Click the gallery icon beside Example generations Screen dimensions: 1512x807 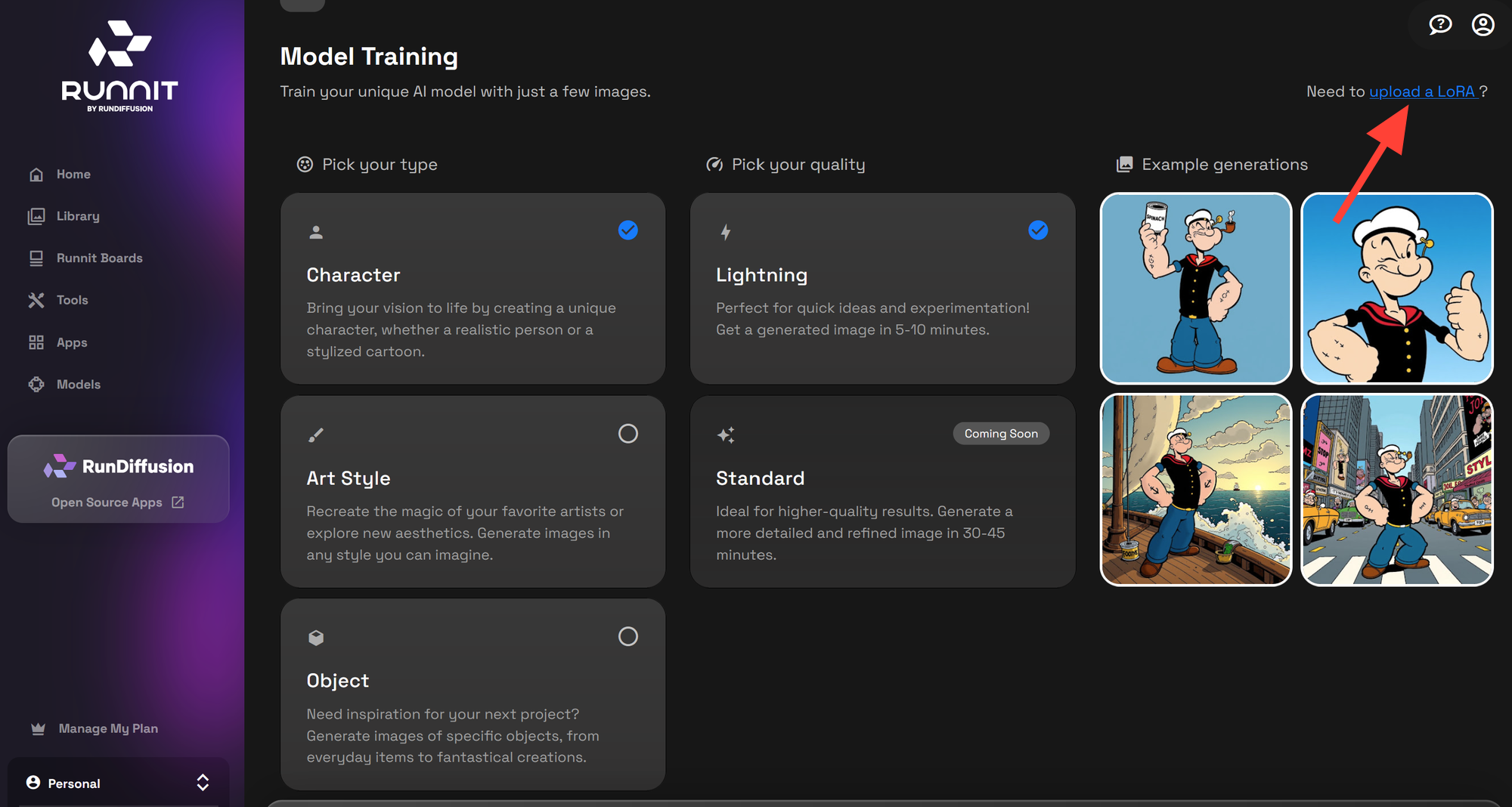(1125, 165)
